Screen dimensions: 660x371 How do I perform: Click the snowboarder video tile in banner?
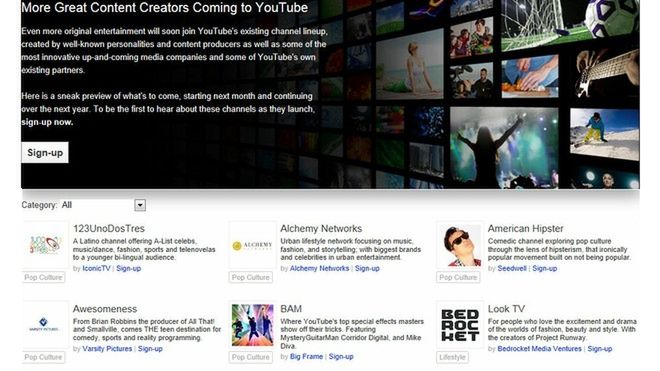(x=604, y=134)
